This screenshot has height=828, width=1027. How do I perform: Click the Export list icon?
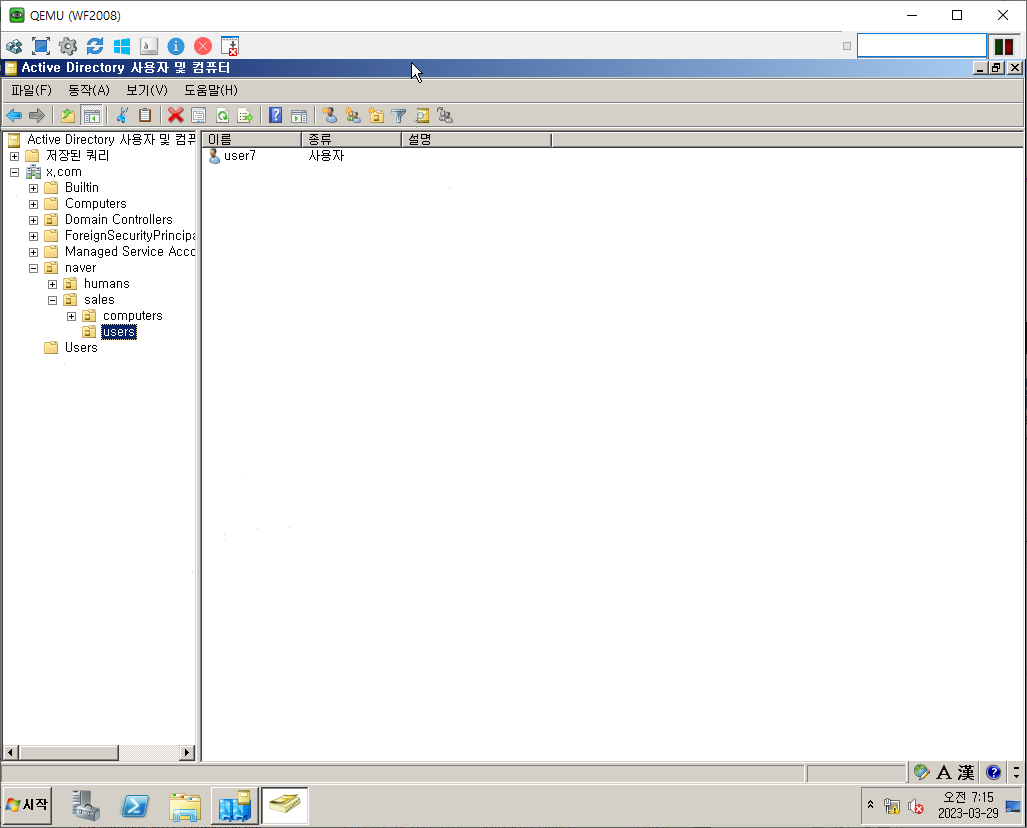(245, 116)
